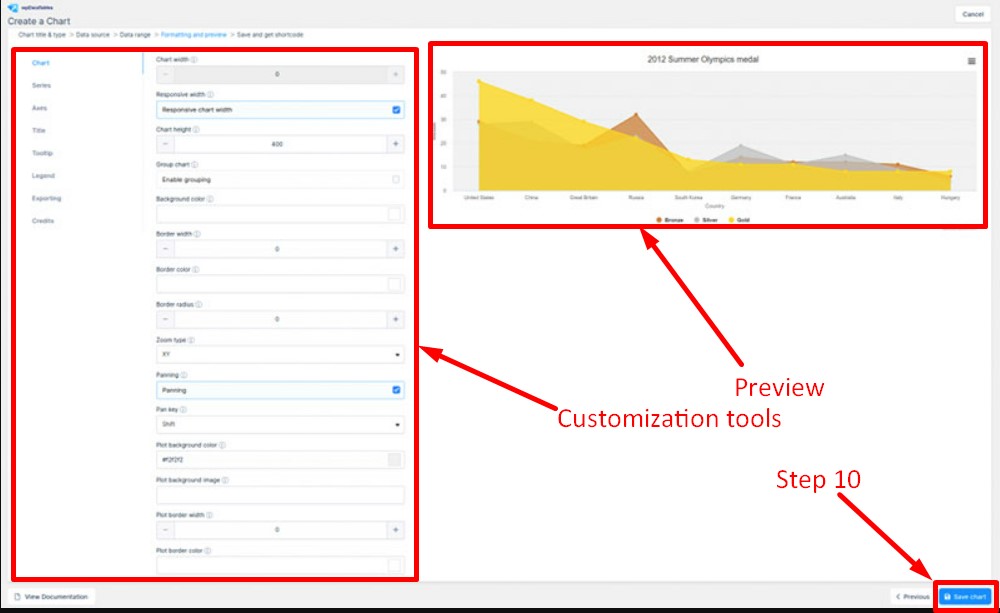The width and height of the screenshot is (1000, 613).
Task: Show info tooltip beside Responsive width label
Action: click(210, 94)
